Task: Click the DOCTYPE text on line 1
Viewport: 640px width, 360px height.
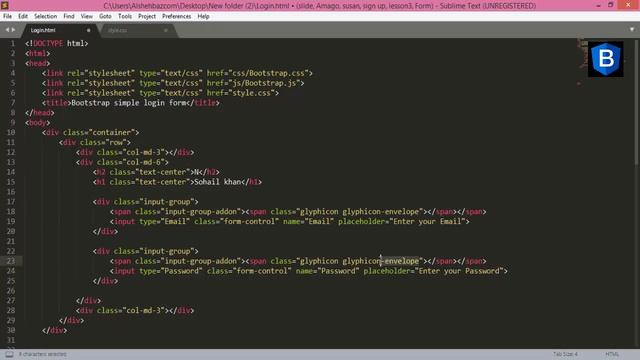Action: coord(48,43)
